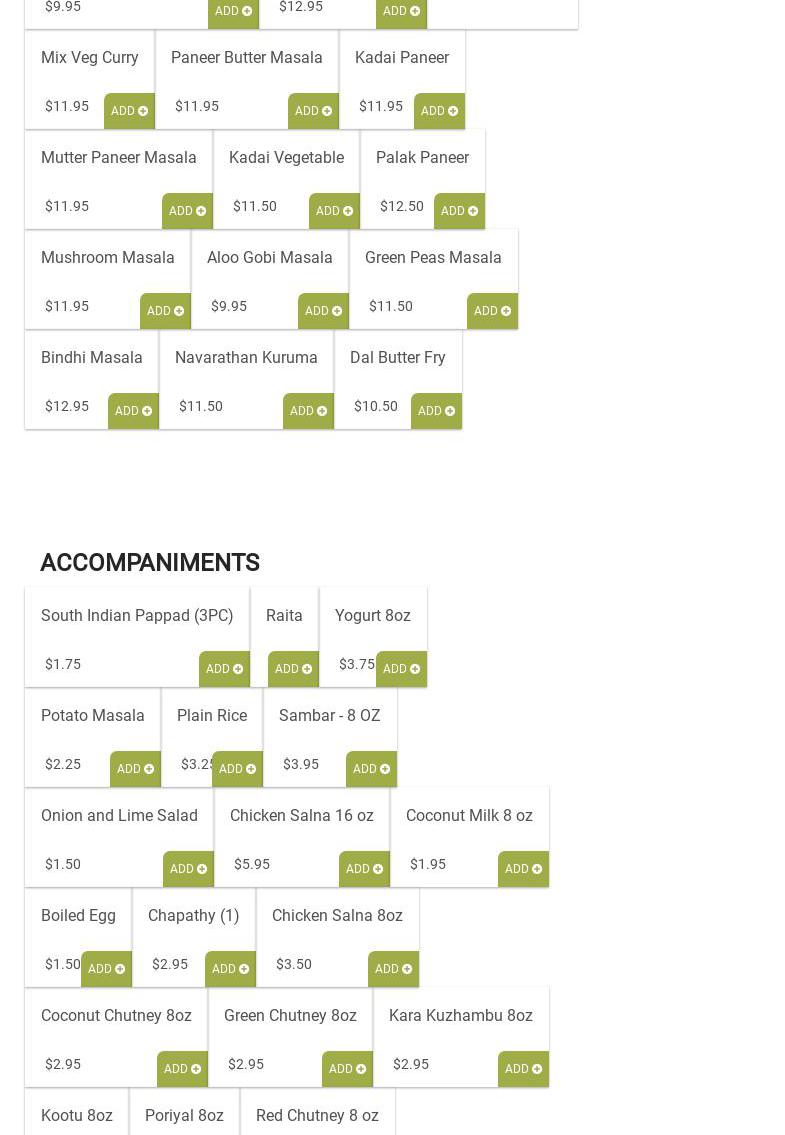Click plus icon for Raita
This screenshot has height=1135, width=785.
click(x=307, y=669)
